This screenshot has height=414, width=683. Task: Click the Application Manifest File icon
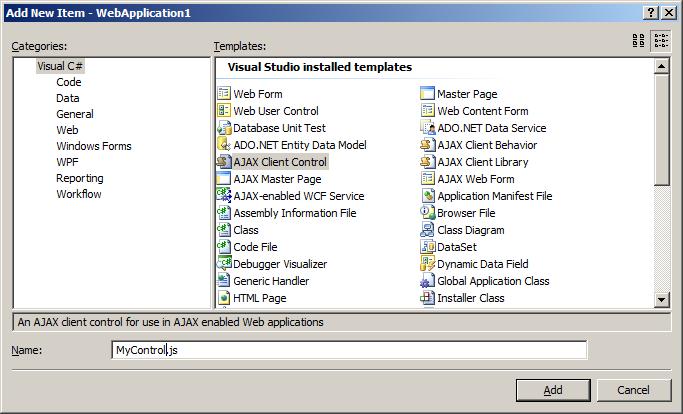tap(427, 196)
